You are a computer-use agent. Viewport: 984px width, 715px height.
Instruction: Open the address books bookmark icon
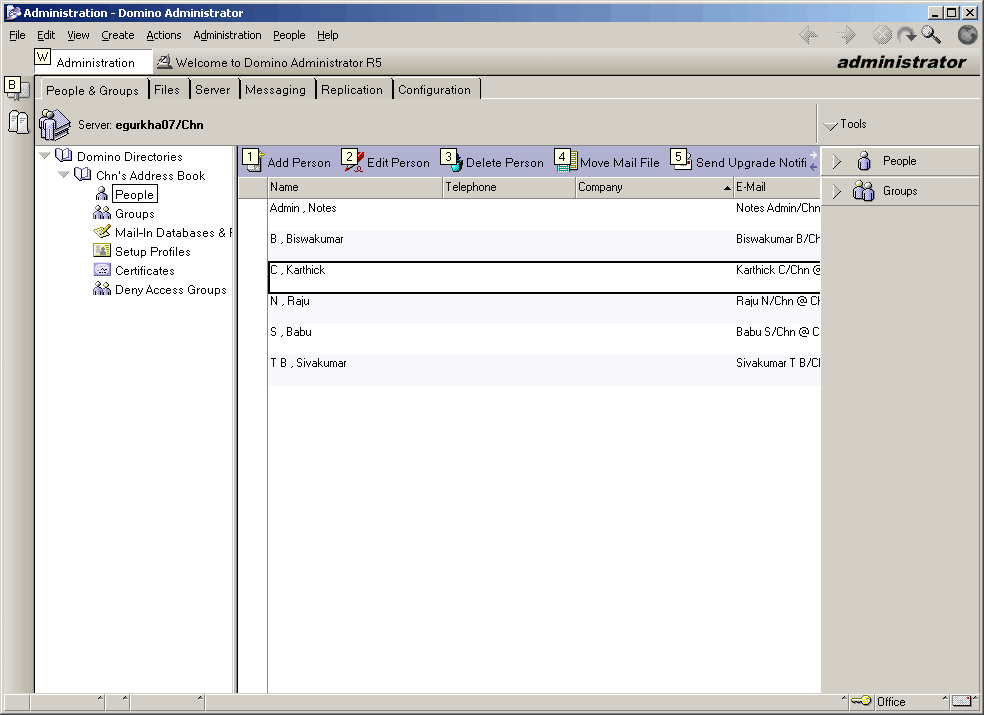(x=18, y=122)
